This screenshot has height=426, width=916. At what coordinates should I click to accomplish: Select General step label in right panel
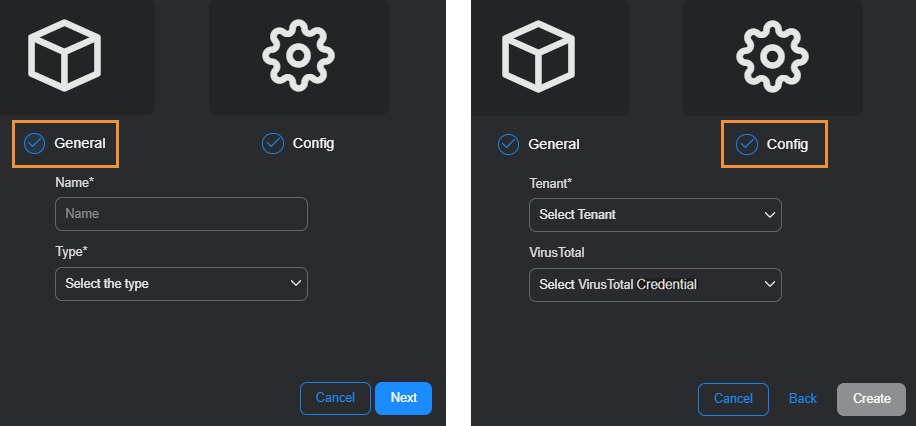[554, 144]
